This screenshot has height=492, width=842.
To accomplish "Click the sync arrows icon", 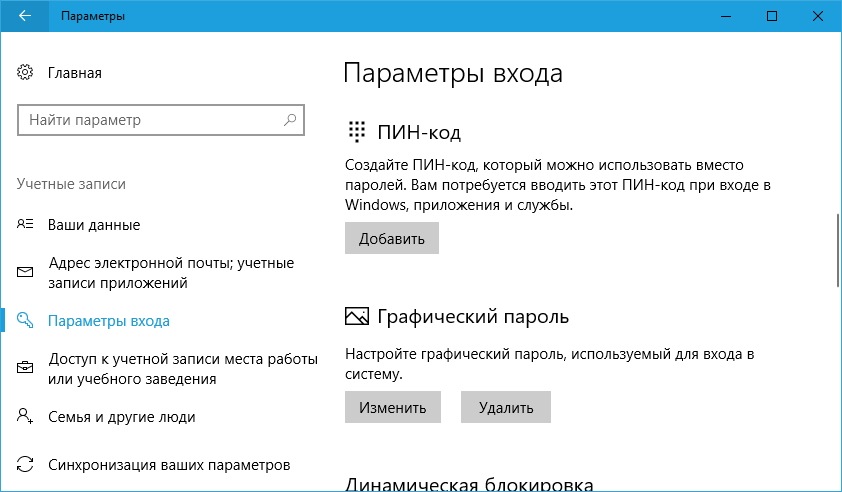I will (25, 464).
